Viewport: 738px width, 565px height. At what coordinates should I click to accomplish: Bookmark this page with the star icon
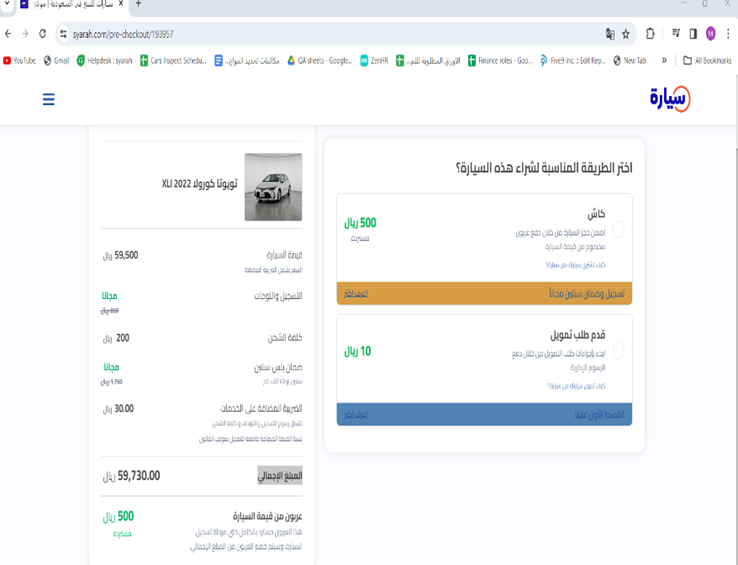click(x=626, y=34)
